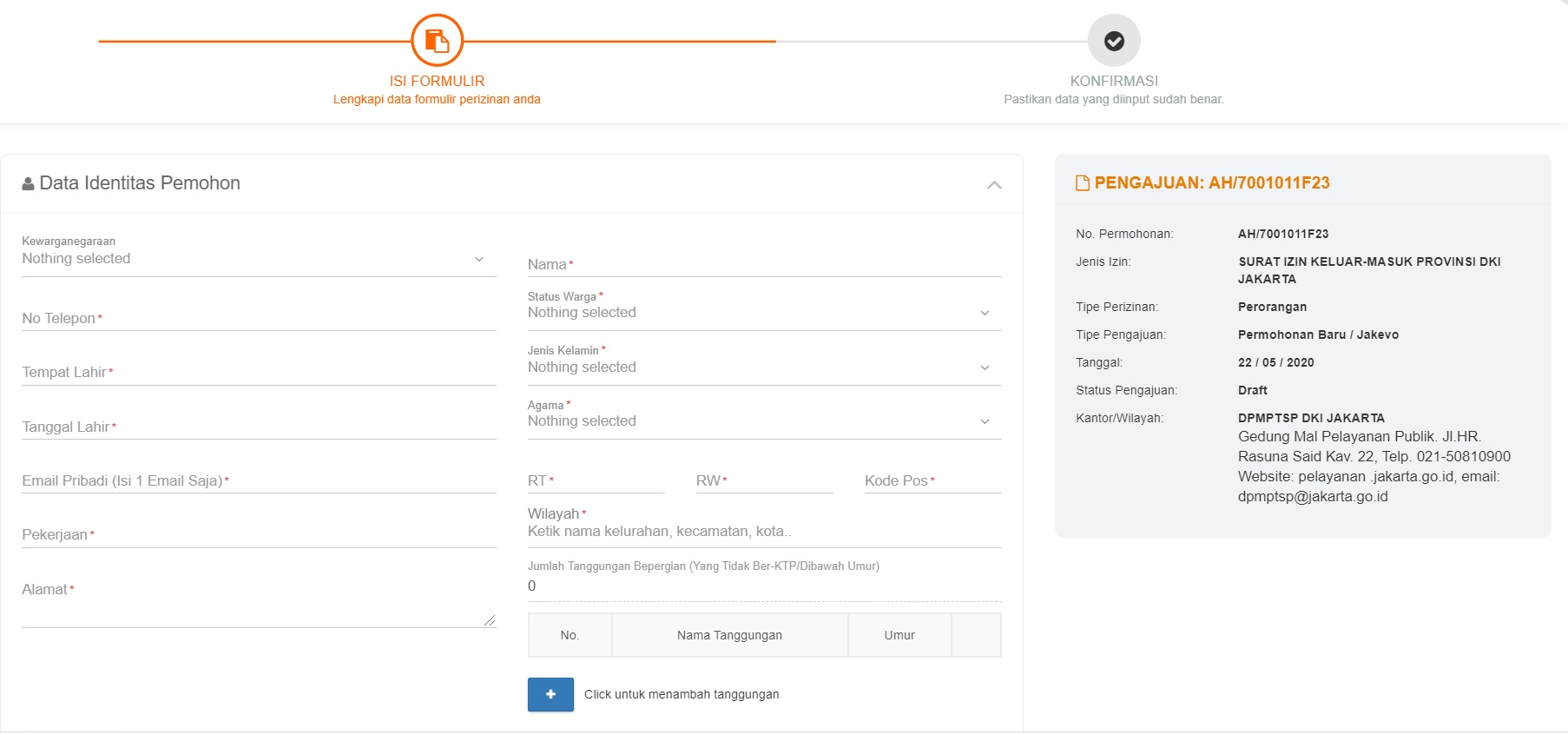
Task: Open the Kewarganegaraan dropdown
Action: [x=259, y=259]
